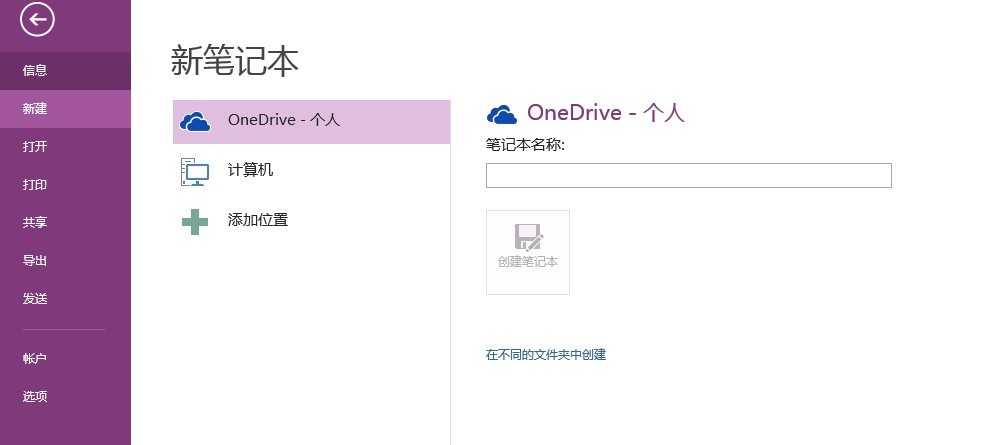Click the 计算机 computer icon
Viewport: 996px width, 445px height.
(x=195, y=172)
